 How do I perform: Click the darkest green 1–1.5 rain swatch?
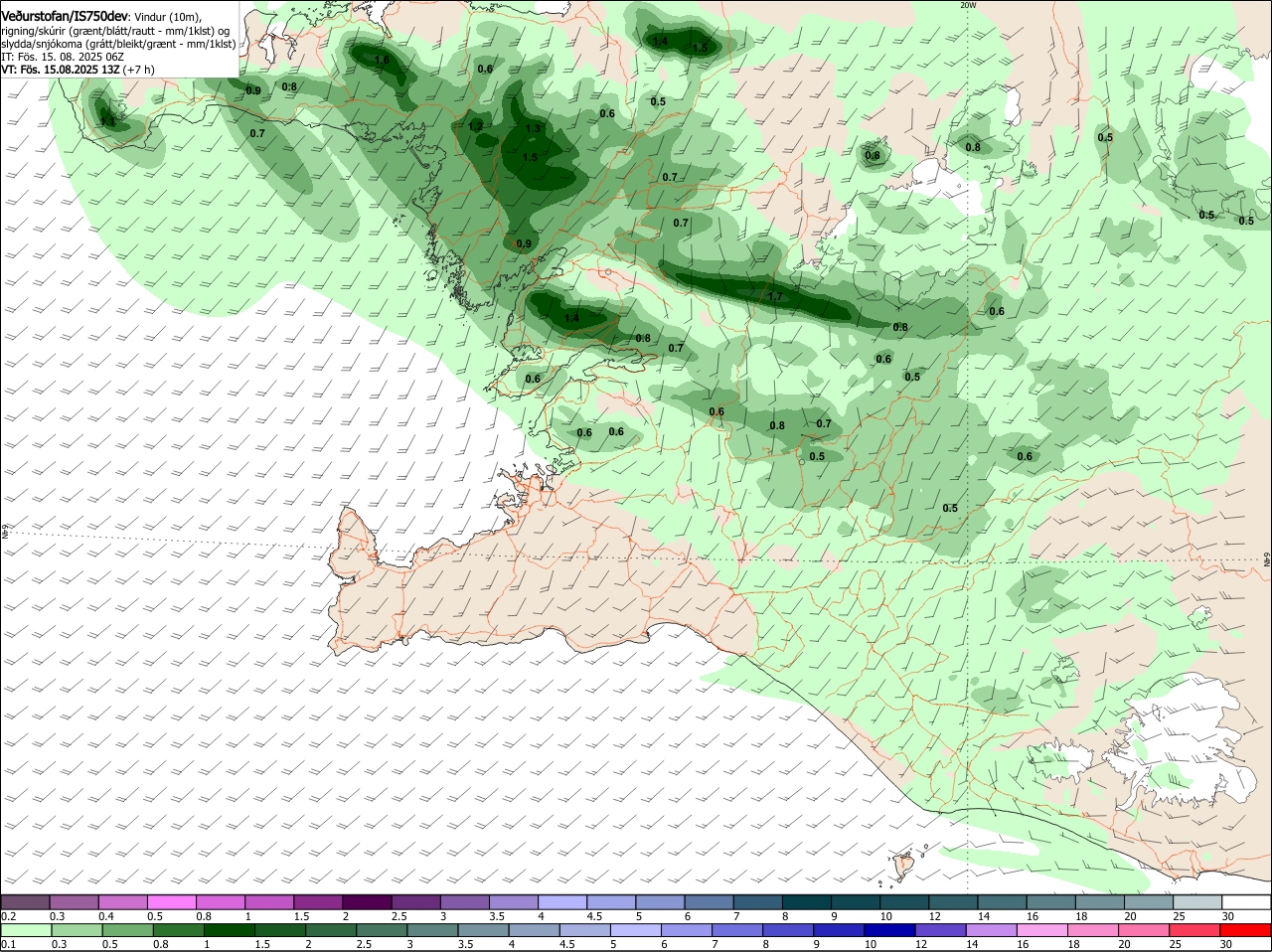(x=230, y=930)
